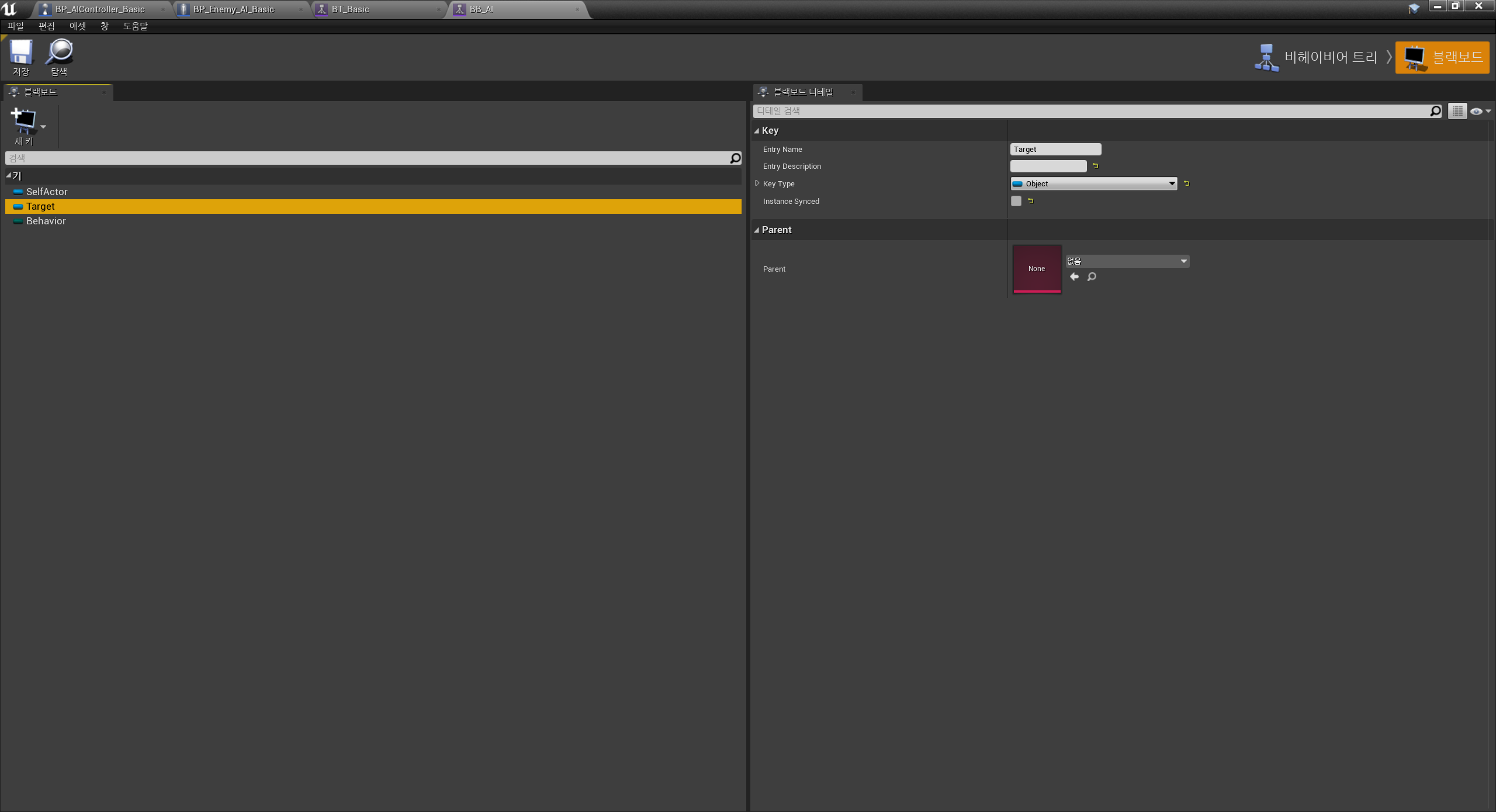Click the Parent use-selected-asset arrow icon

(1074, 277)
